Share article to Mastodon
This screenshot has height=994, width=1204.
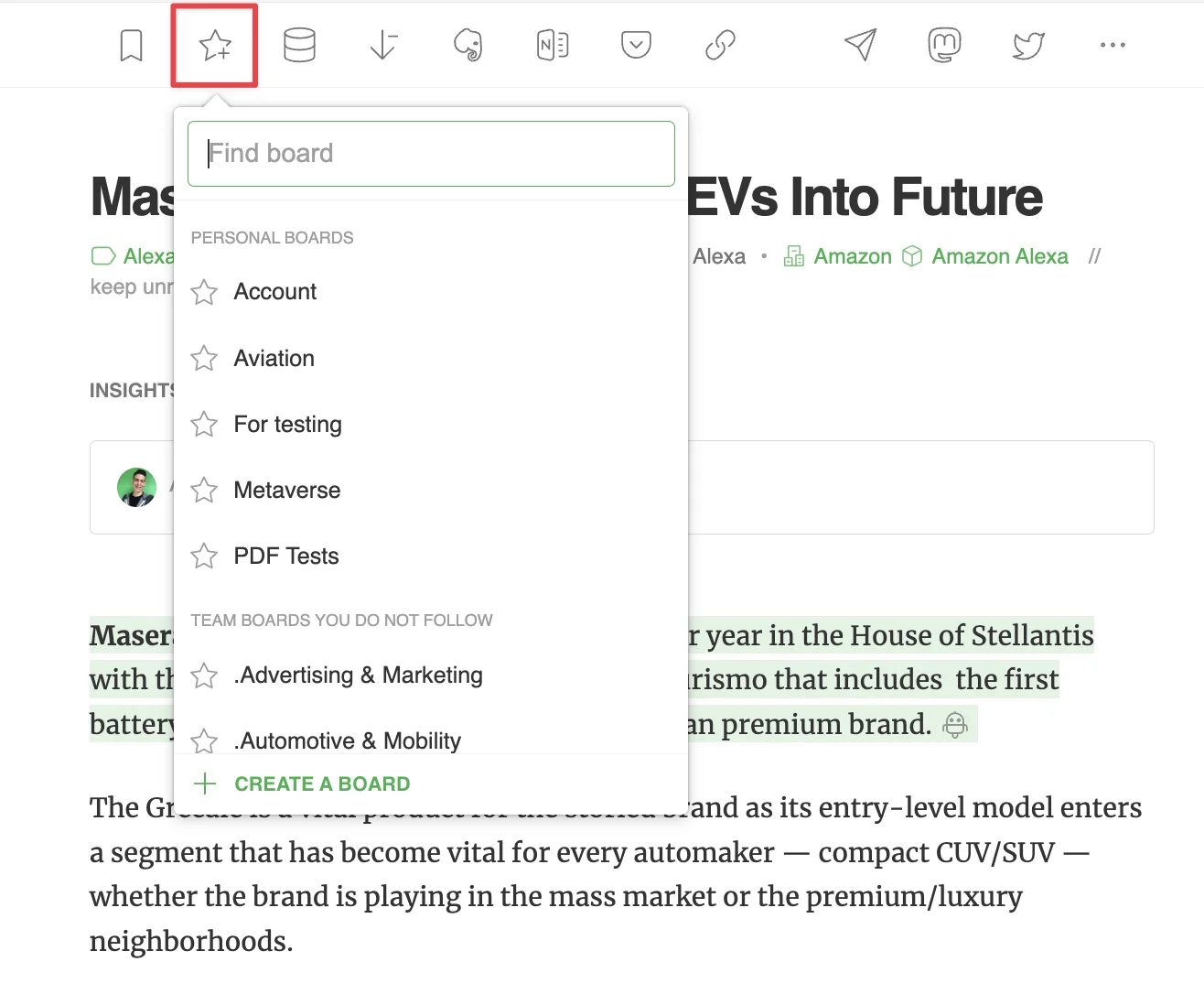click(x=944, y=45)
